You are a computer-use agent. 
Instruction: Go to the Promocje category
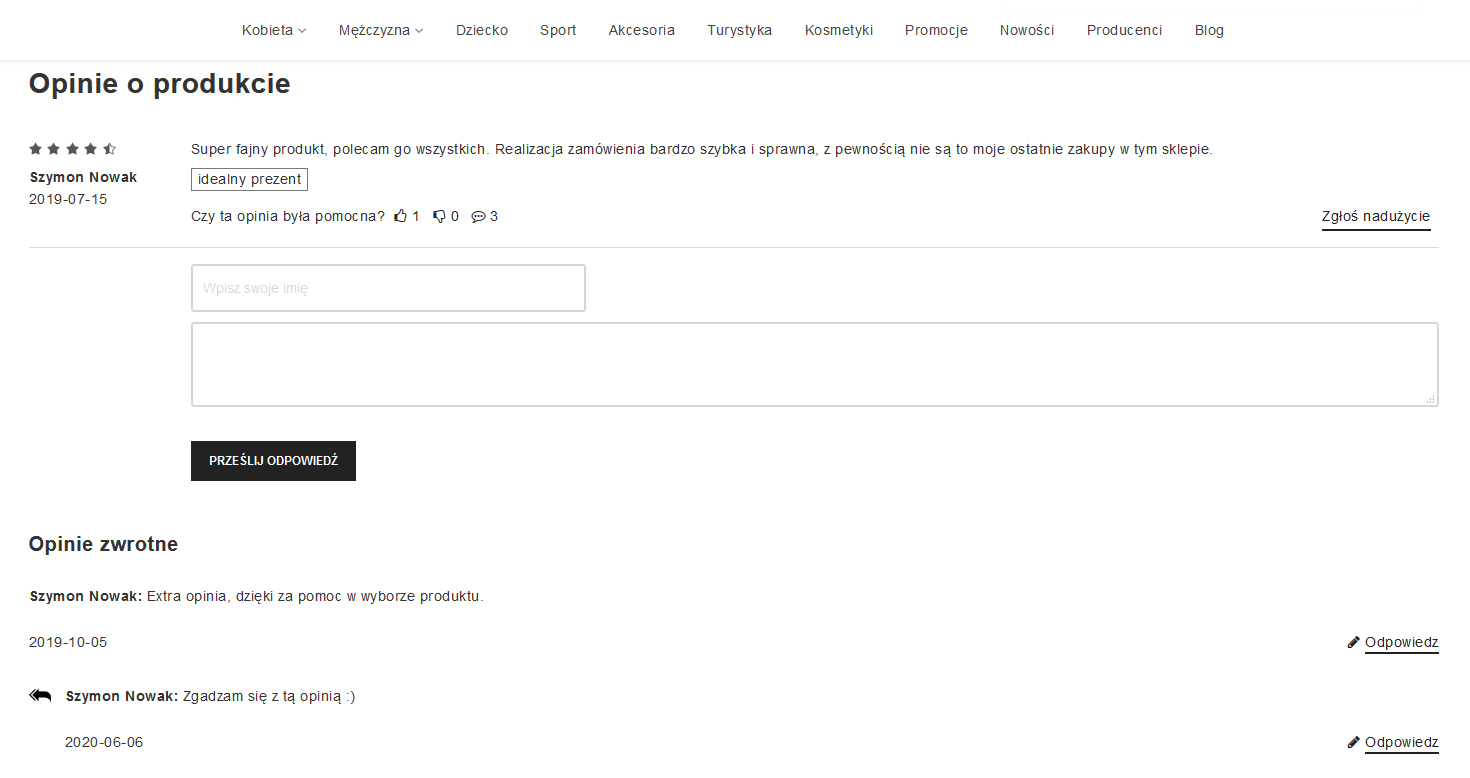point(936,30)
